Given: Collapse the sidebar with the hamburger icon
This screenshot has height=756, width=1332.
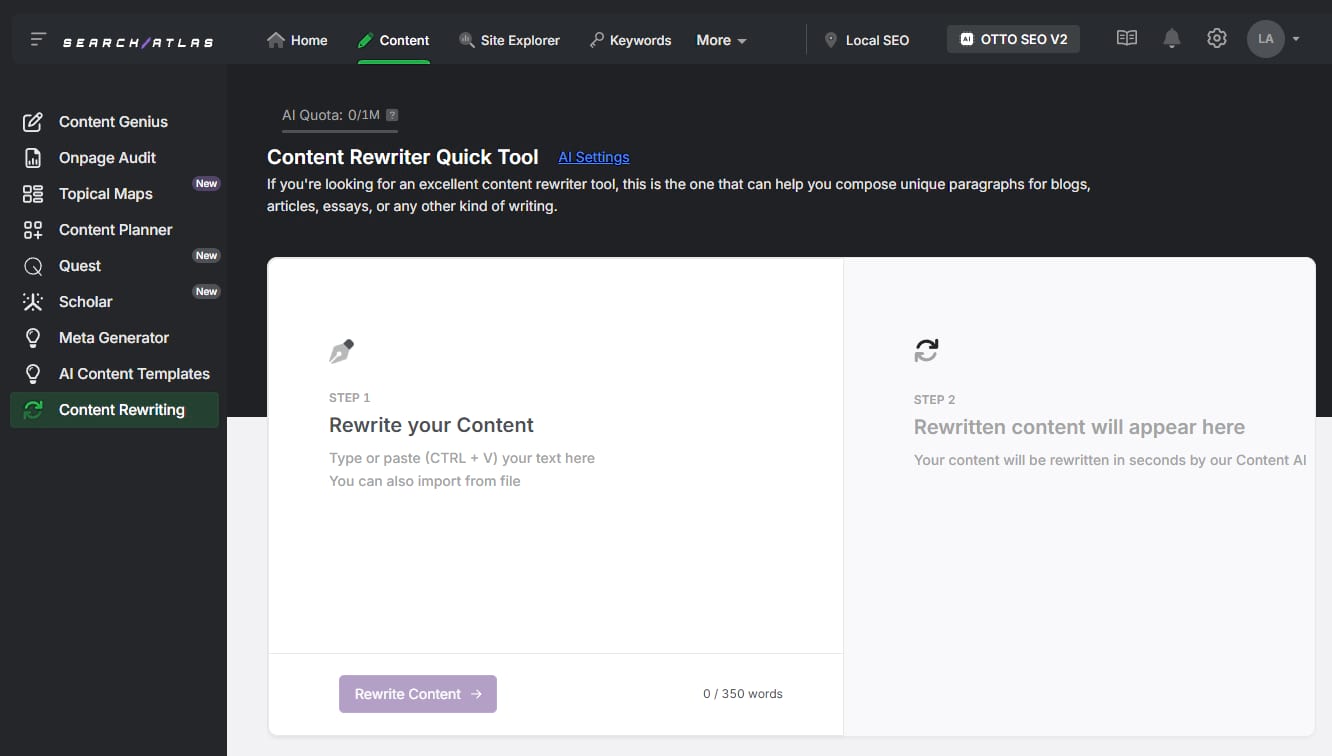Looking at the screenshot, I should [x=36, y=39].
